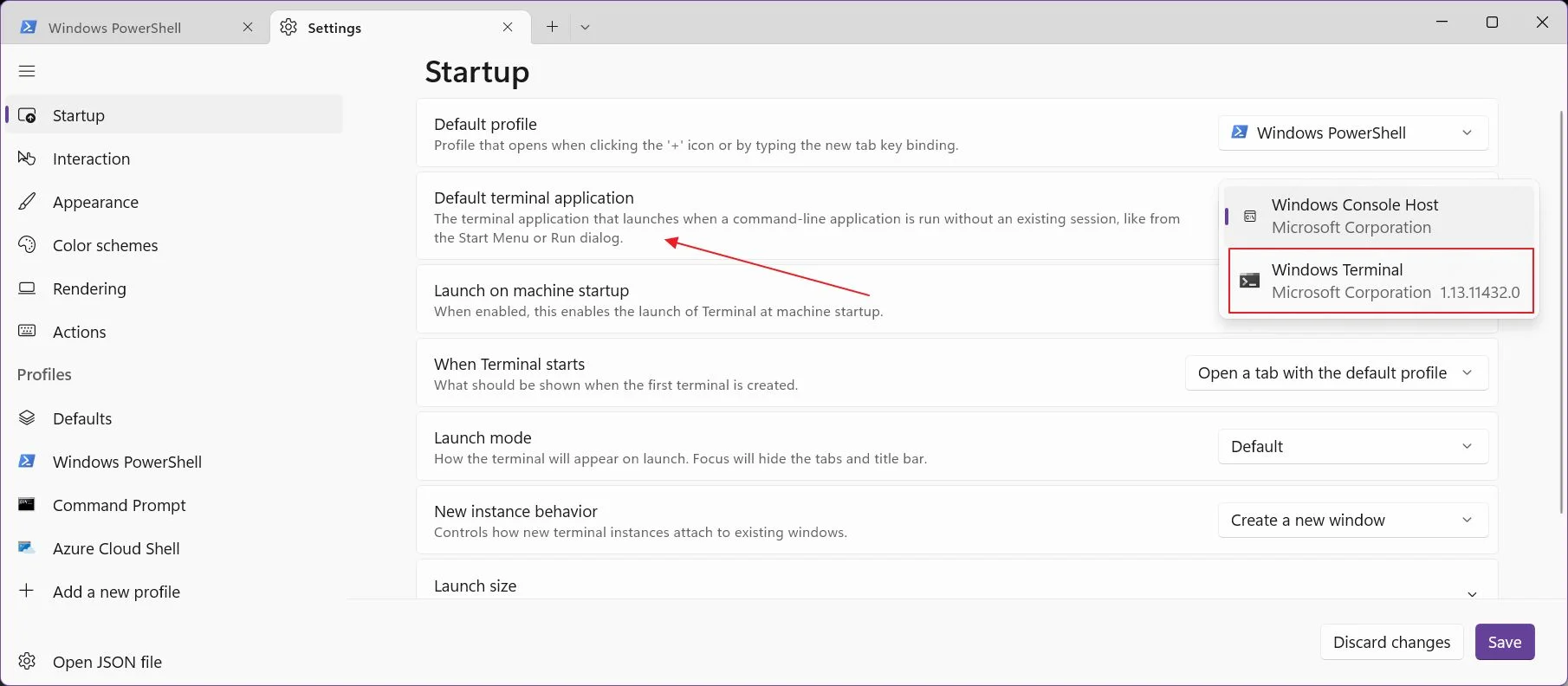Click the Windows PowerShell profile icon in sidebar

point(27,461)
